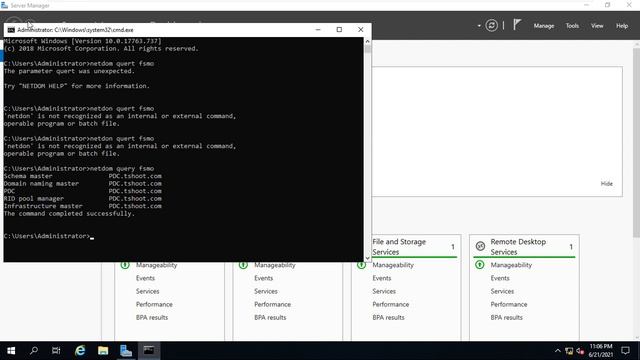Hide the welcome tile via the Hide link
The image size is (640, 360).
607,184
